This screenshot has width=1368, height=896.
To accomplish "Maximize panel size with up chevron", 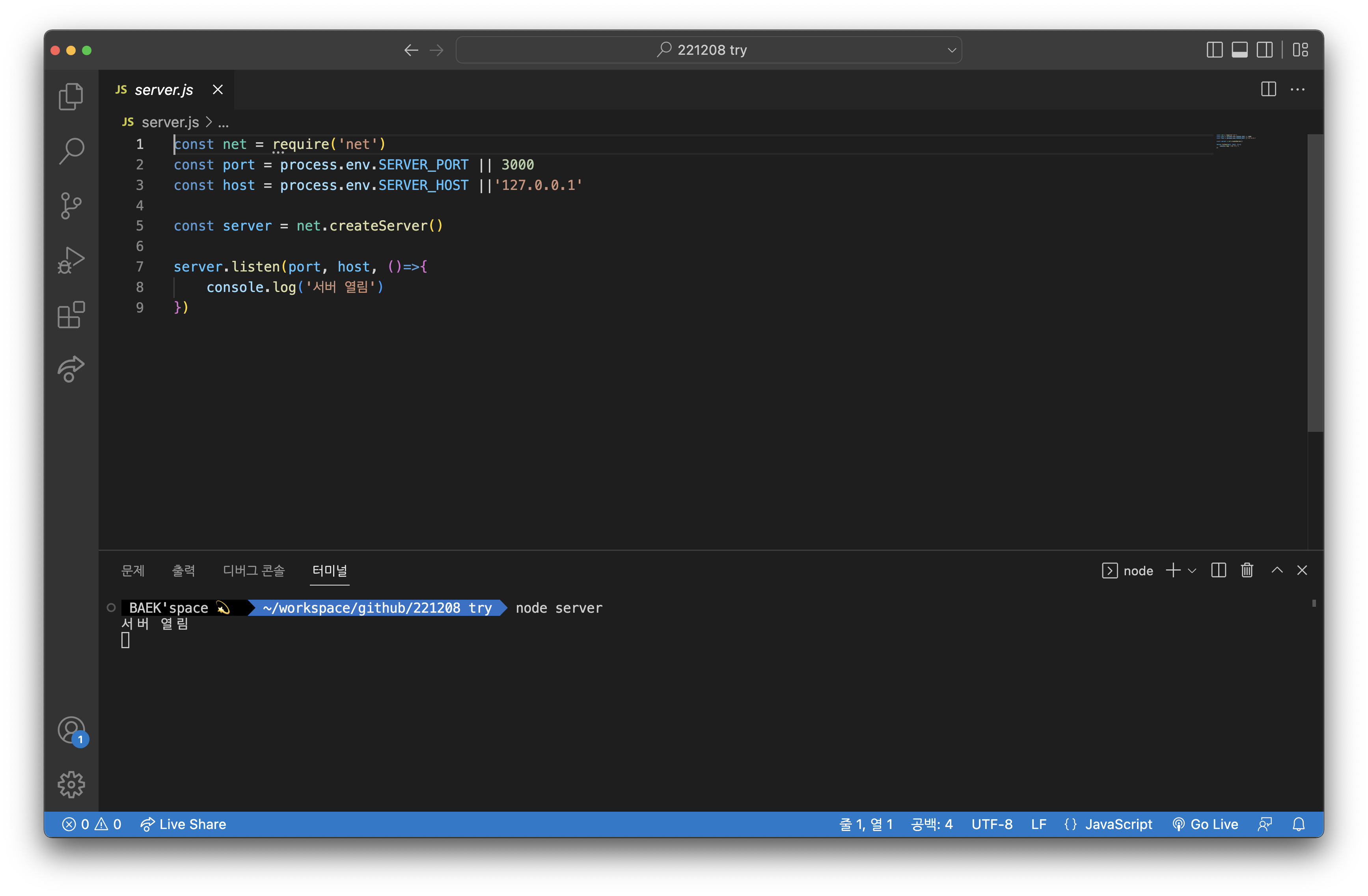I will 1277,570.
